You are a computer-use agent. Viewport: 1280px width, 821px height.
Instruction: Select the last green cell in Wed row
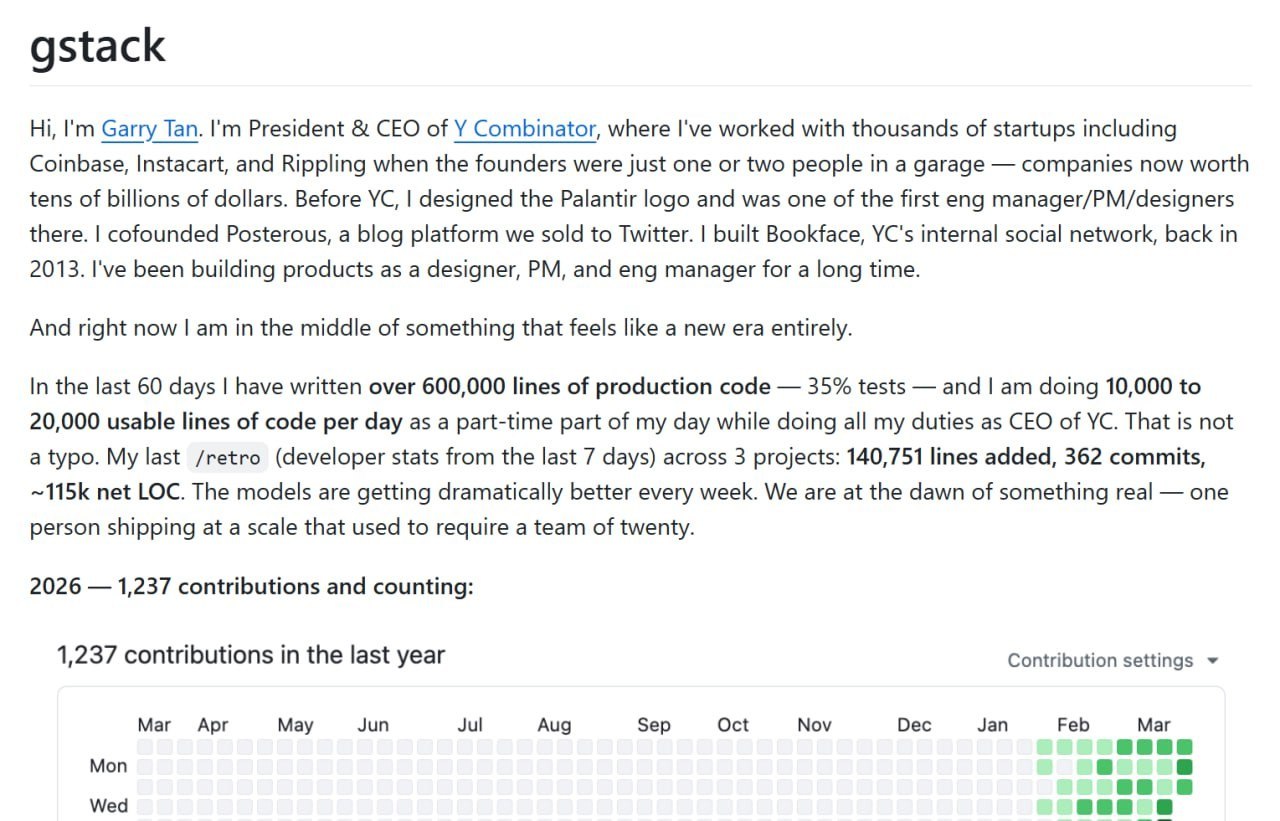coord(1165,807)
